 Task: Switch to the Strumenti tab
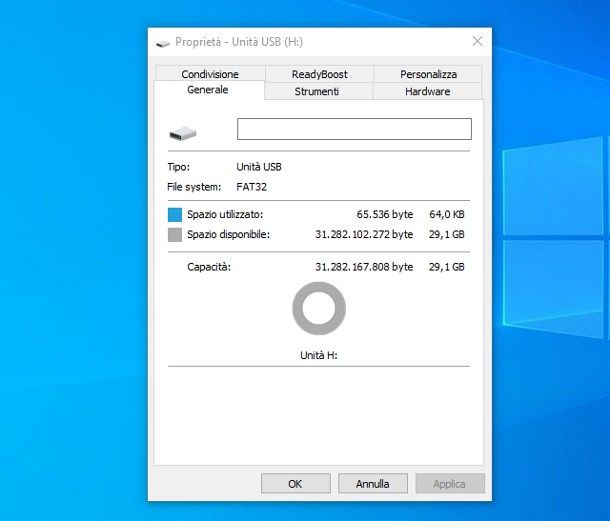tap(317, 91)
